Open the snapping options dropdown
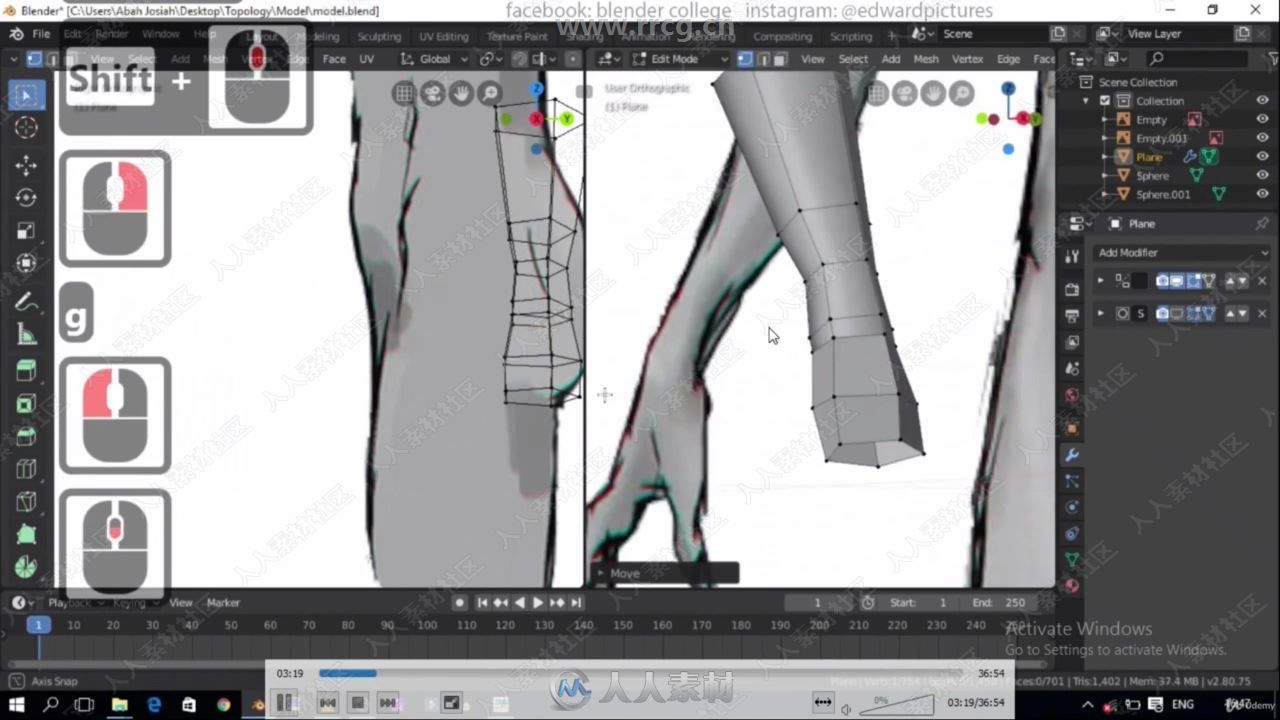 pyautogui.click(x=542, y=59)
